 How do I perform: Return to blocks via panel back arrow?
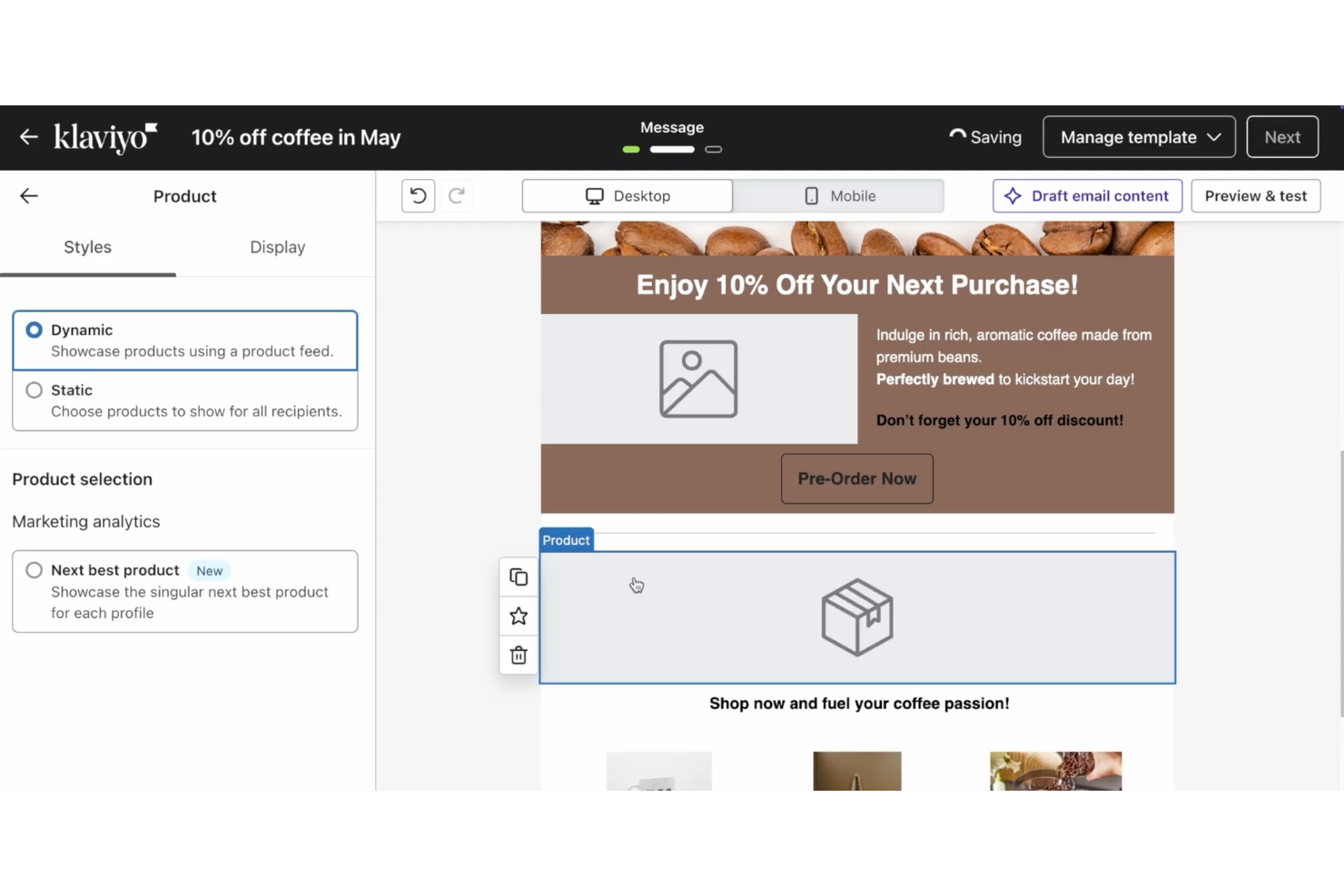[x=28, y=195]
